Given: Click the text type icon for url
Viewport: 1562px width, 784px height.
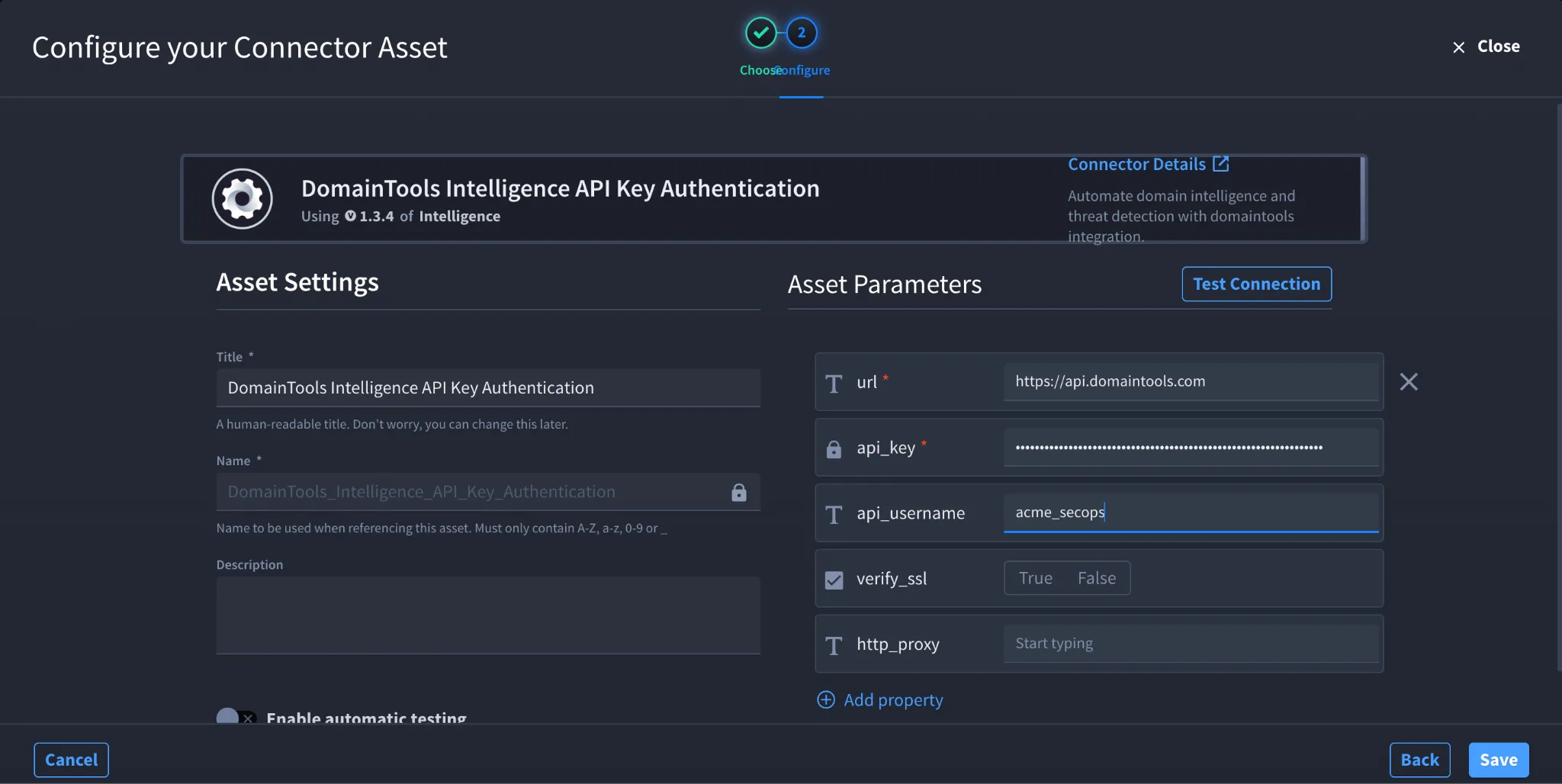Looking at the screenshot, I should coord(834,383).
